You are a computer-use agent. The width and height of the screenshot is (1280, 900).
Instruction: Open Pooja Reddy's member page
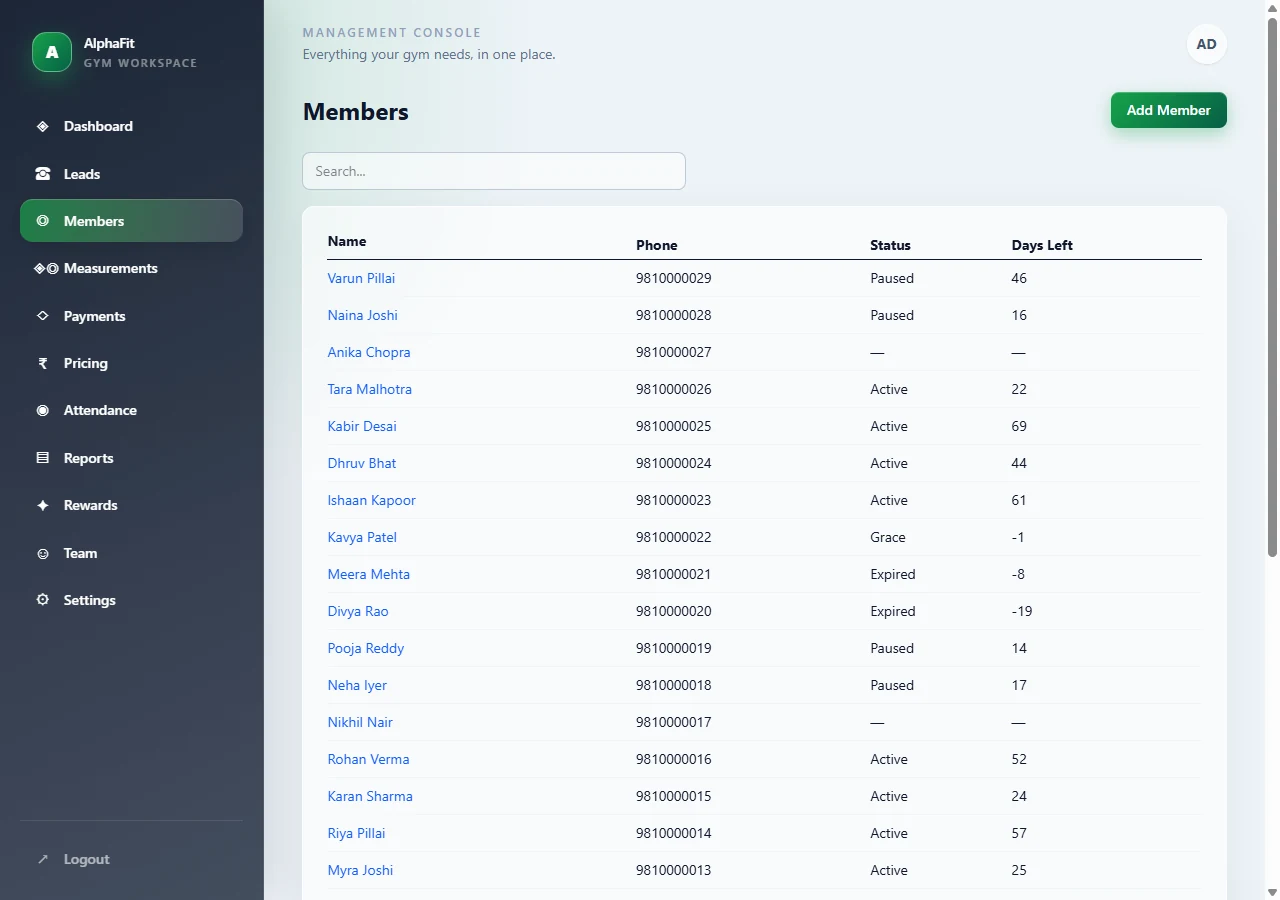tap(366, 648)
